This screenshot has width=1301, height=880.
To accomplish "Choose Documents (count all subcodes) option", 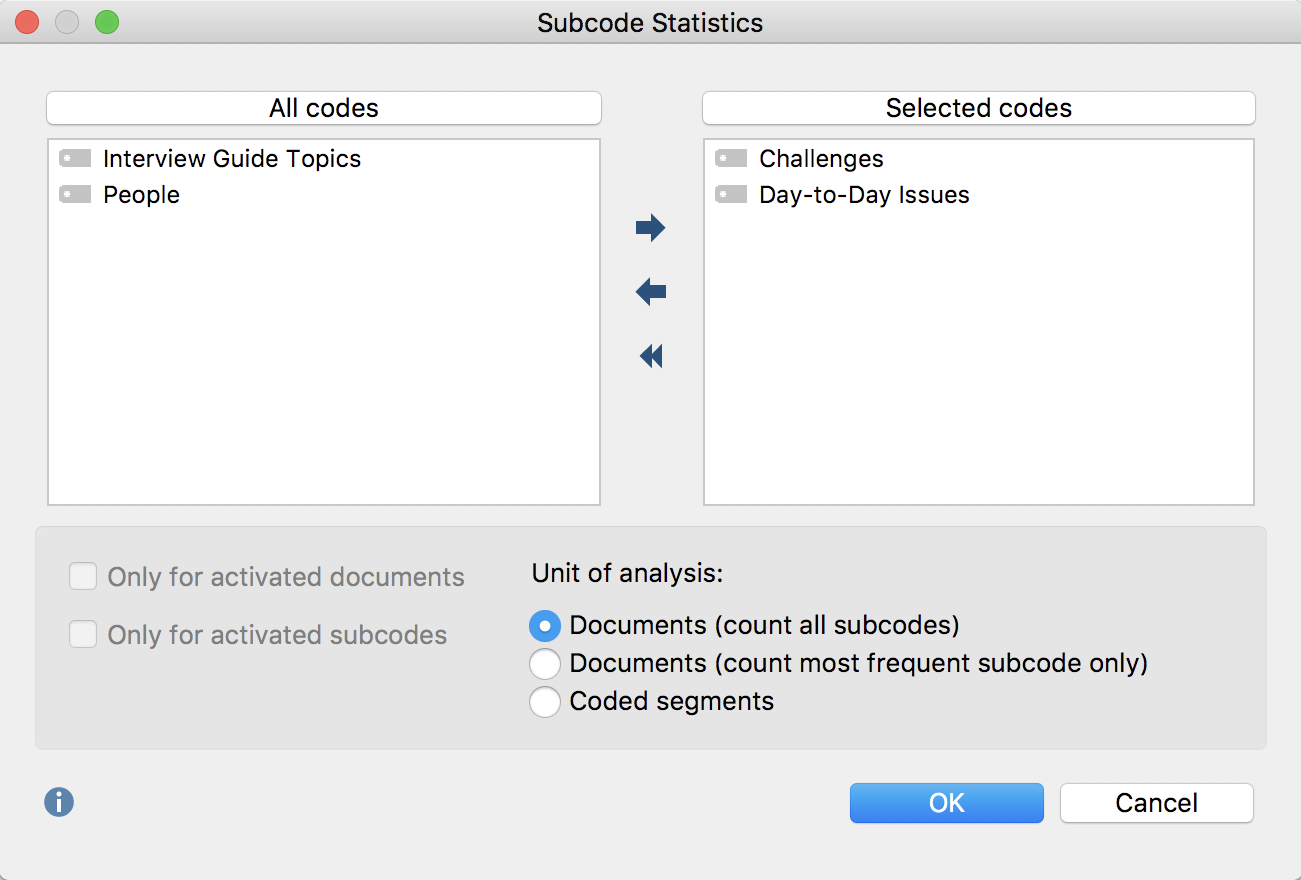I will coord(545,625).
